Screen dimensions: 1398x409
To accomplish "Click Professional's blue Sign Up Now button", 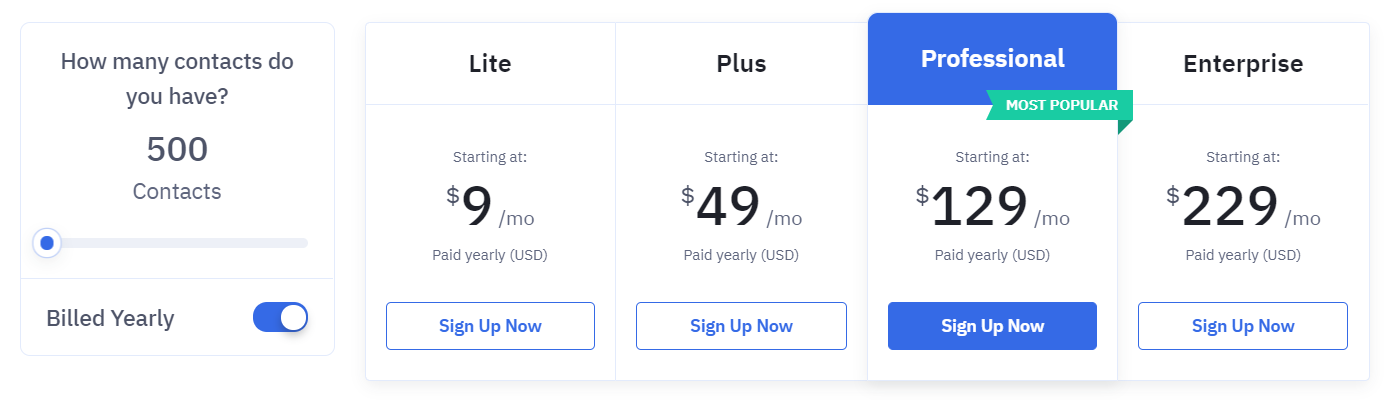I will coord(992,326).
